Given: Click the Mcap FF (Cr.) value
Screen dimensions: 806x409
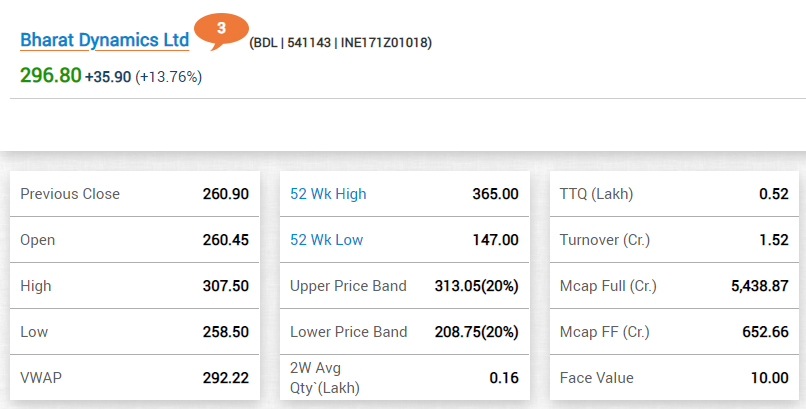Looking at the screenshot, I should coord(765,331).
